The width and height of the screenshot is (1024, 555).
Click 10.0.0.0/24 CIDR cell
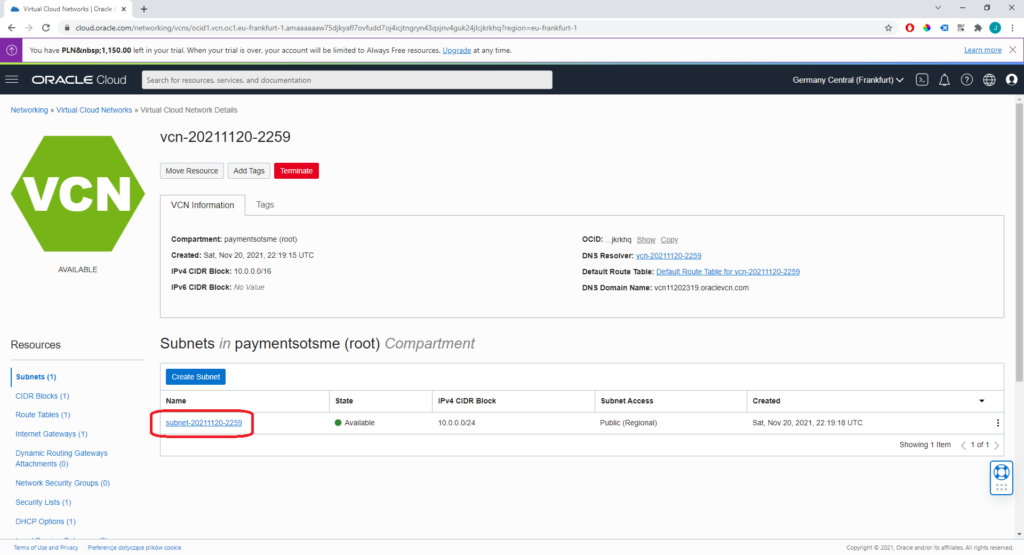(x=456, y=423)
